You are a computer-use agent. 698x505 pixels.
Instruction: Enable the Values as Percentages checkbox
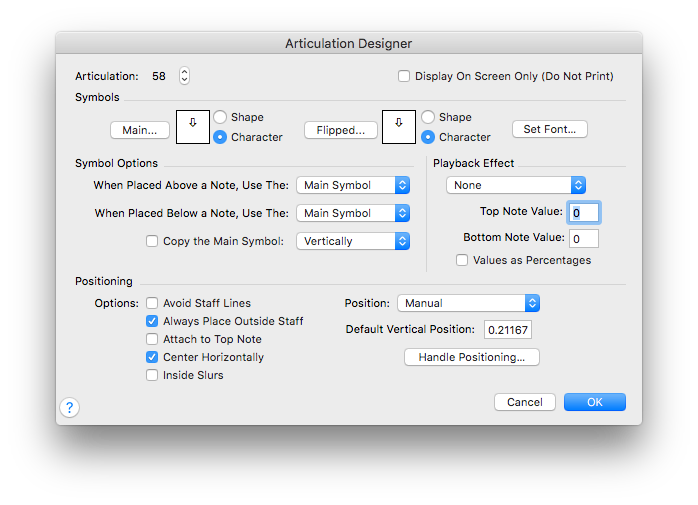(x=462, y=260)
